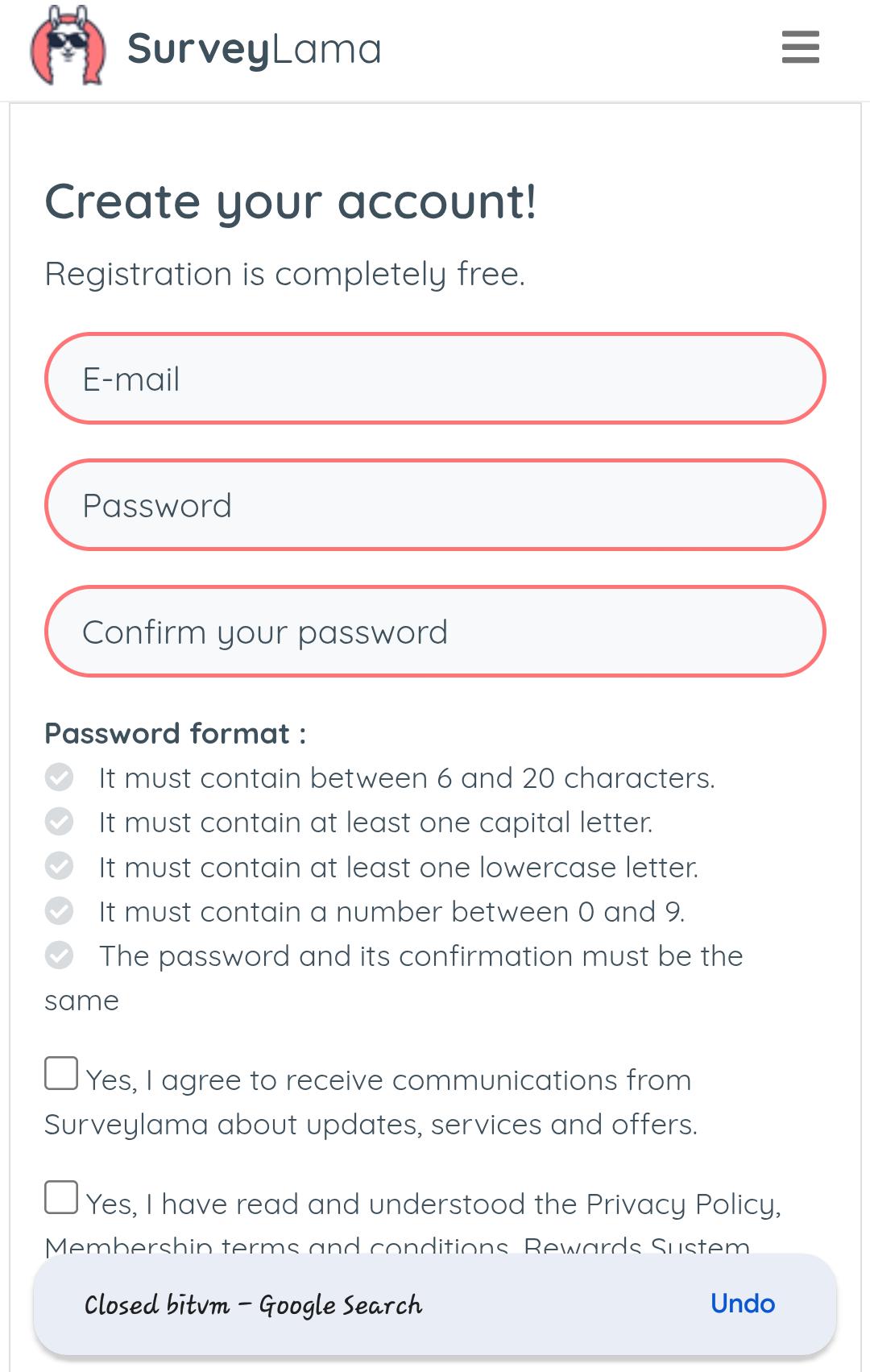Click the checkmark icon for password confirmation rule
870x1372 pixels.
(x=59, y=955)
